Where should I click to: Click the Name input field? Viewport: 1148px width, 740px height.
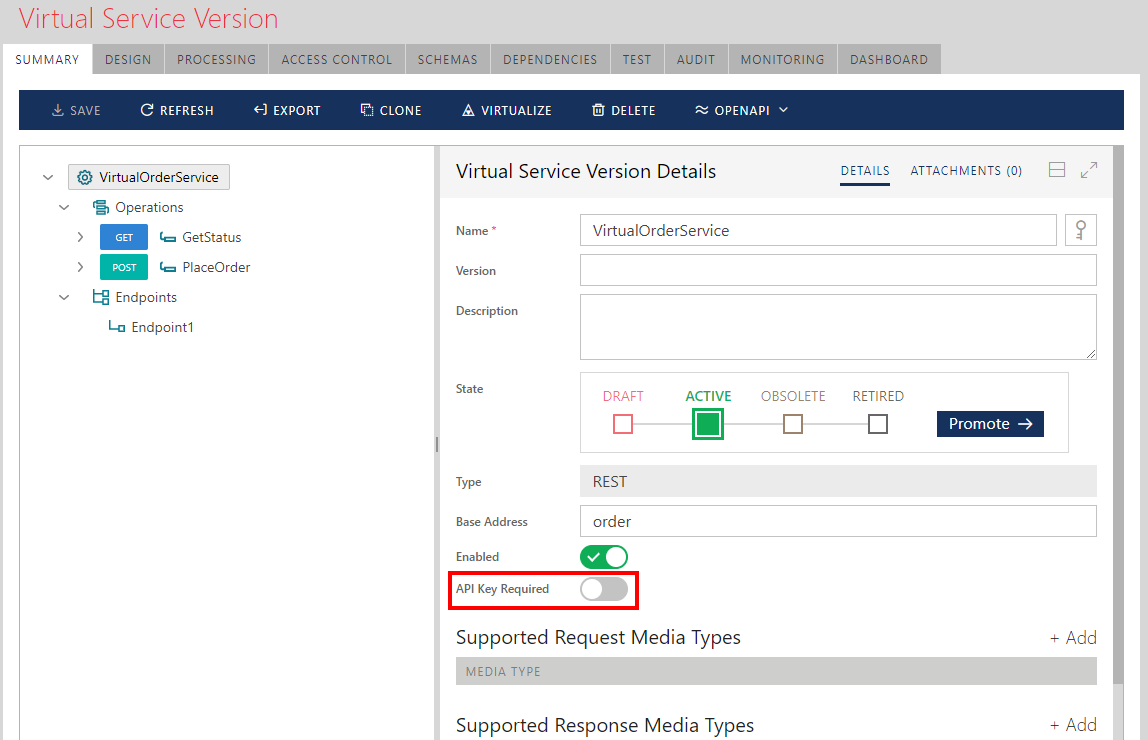pos(819,231)
